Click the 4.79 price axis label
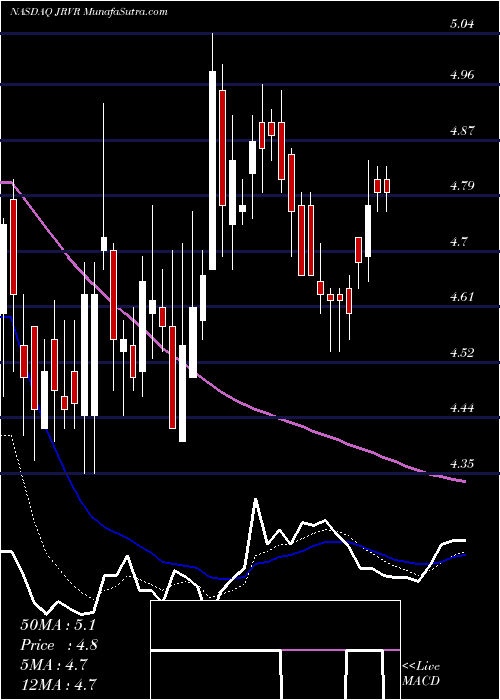This screenshot has width=500, height=700. tap(462, 186)
